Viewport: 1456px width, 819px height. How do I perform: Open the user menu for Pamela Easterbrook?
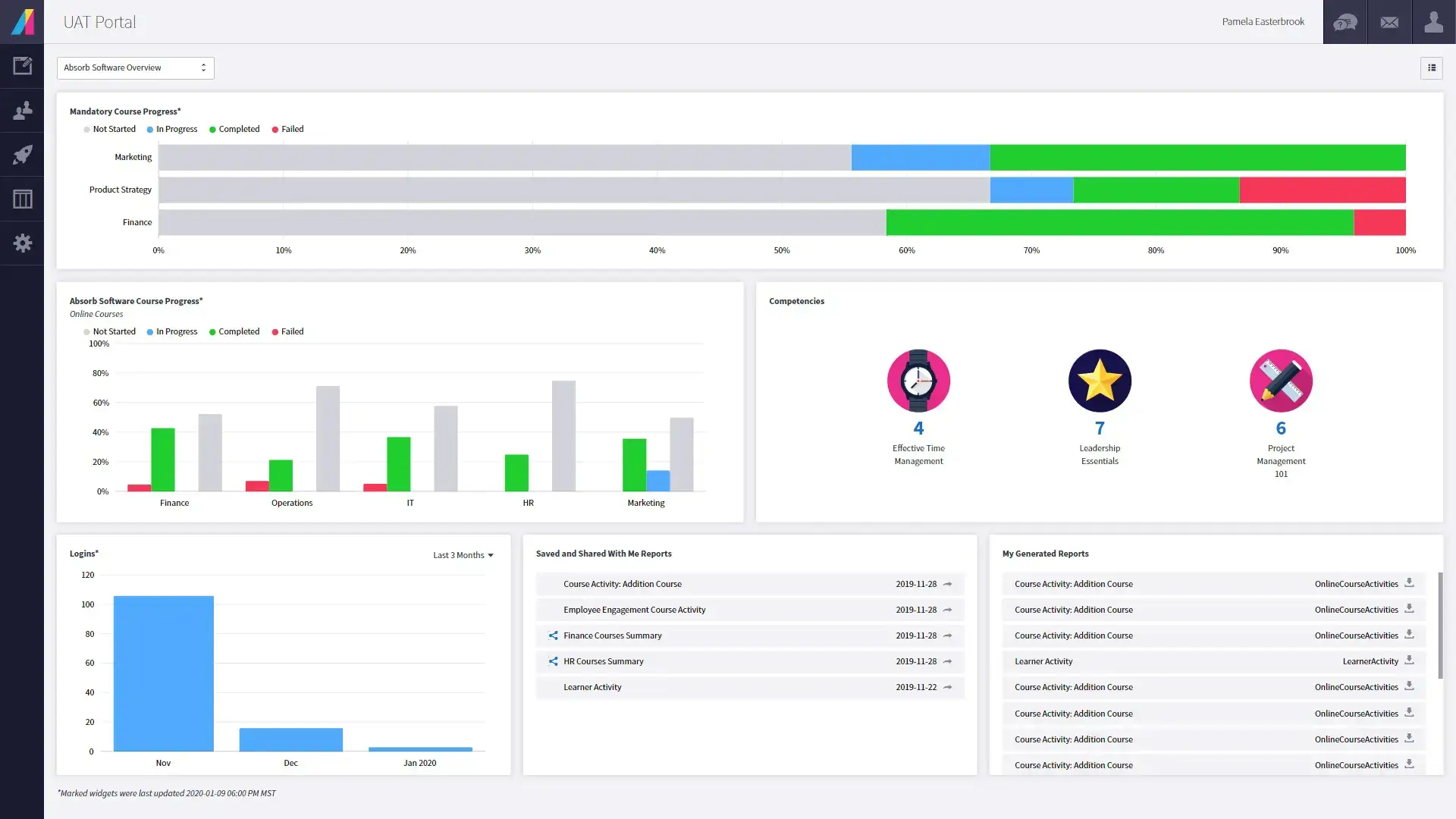point(1263,22)
